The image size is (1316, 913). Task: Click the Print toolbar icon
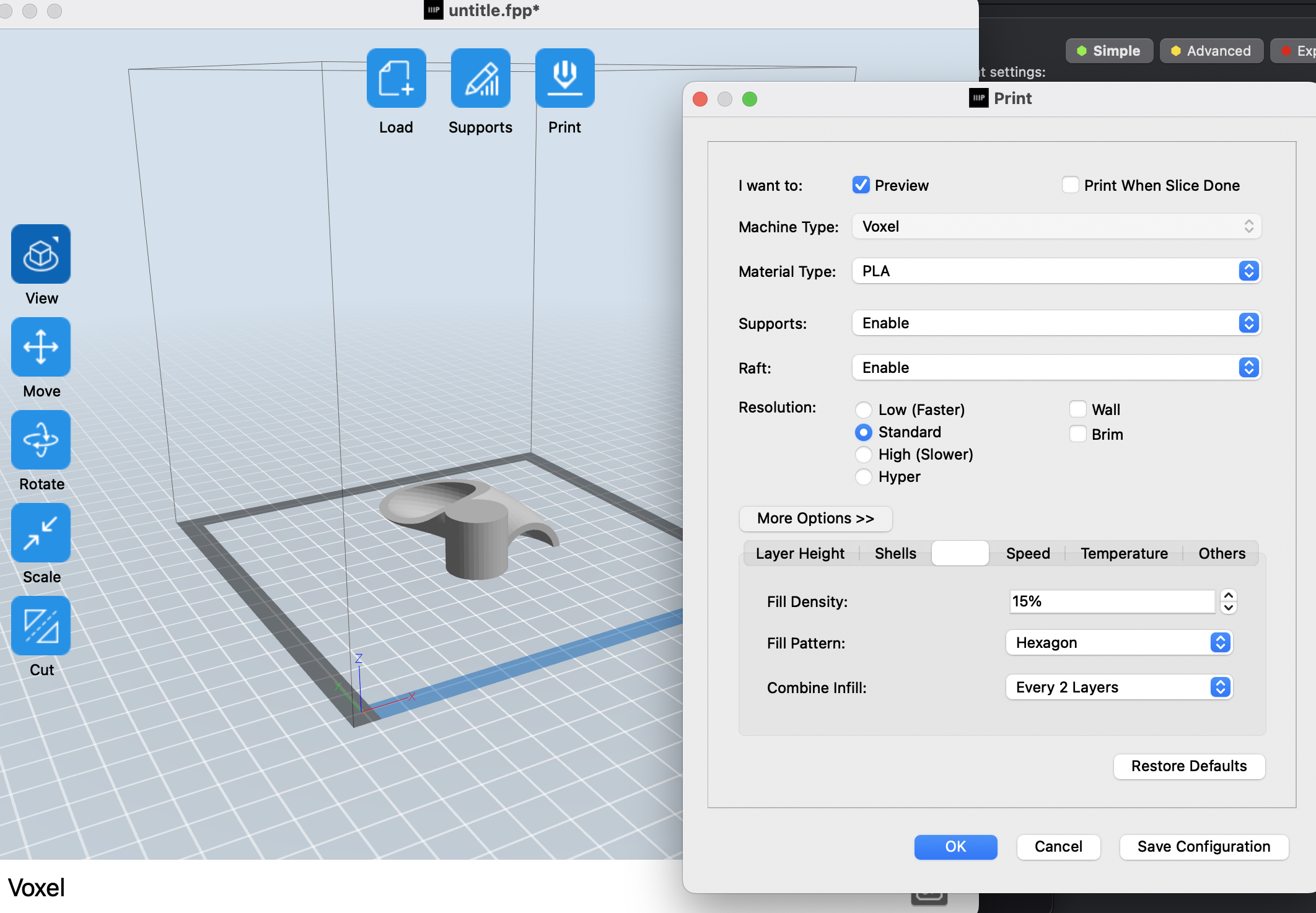coord(564,78)
